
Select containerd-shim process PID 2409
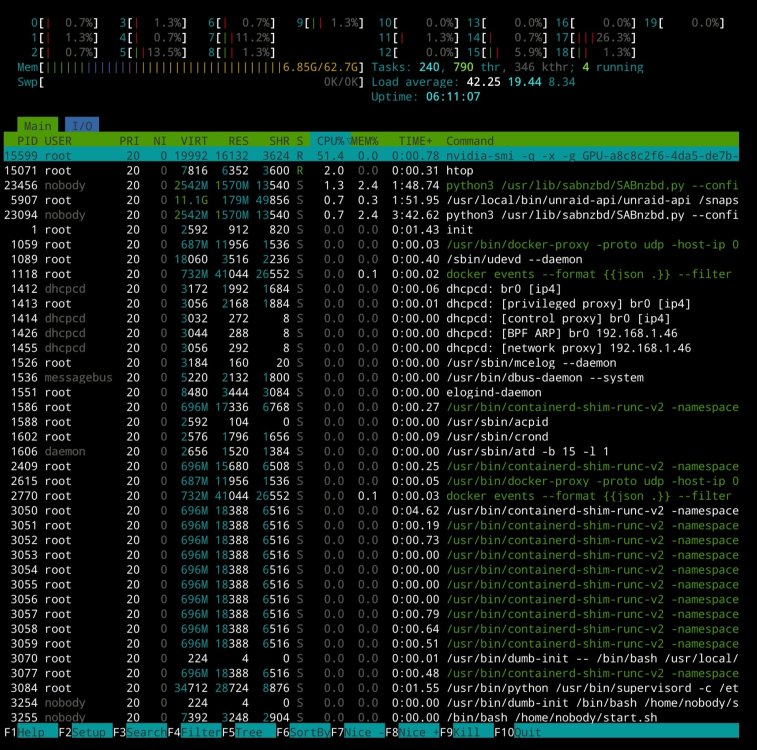371,466
